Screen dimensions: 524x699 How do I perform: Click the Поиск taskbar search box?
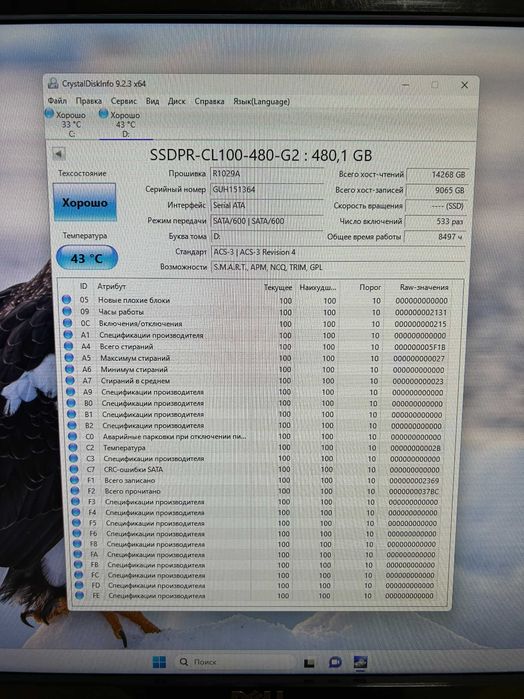(236, 662)
